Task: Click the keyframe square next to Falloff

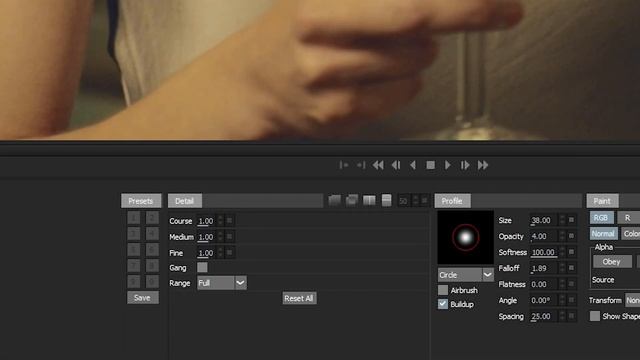Action: click(x=571, y=268)
